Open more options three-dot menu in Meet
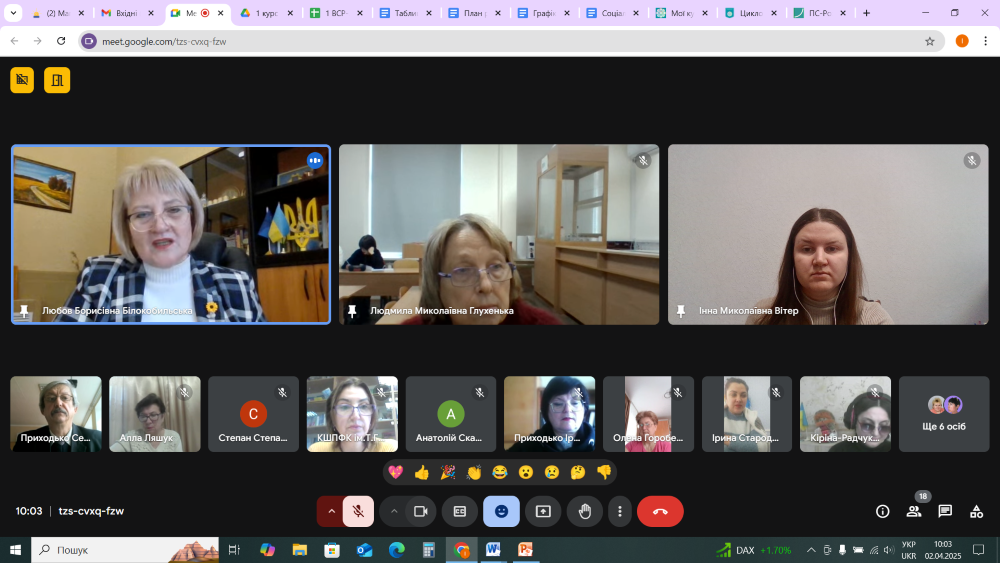Image resolution: width=1000 pixels, height=563 pixels. tap(619, 511)
